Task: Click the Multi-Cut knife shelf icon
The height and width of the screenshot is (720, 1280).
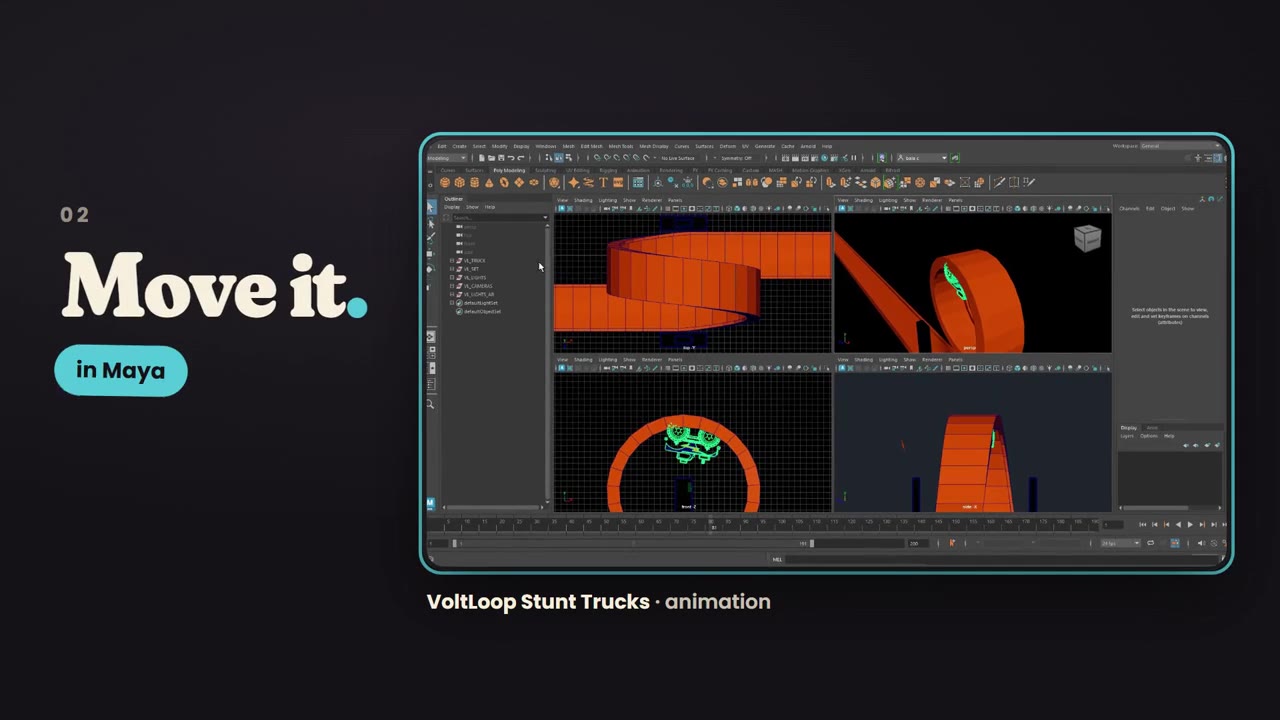Action: (x=1000, y=182)
